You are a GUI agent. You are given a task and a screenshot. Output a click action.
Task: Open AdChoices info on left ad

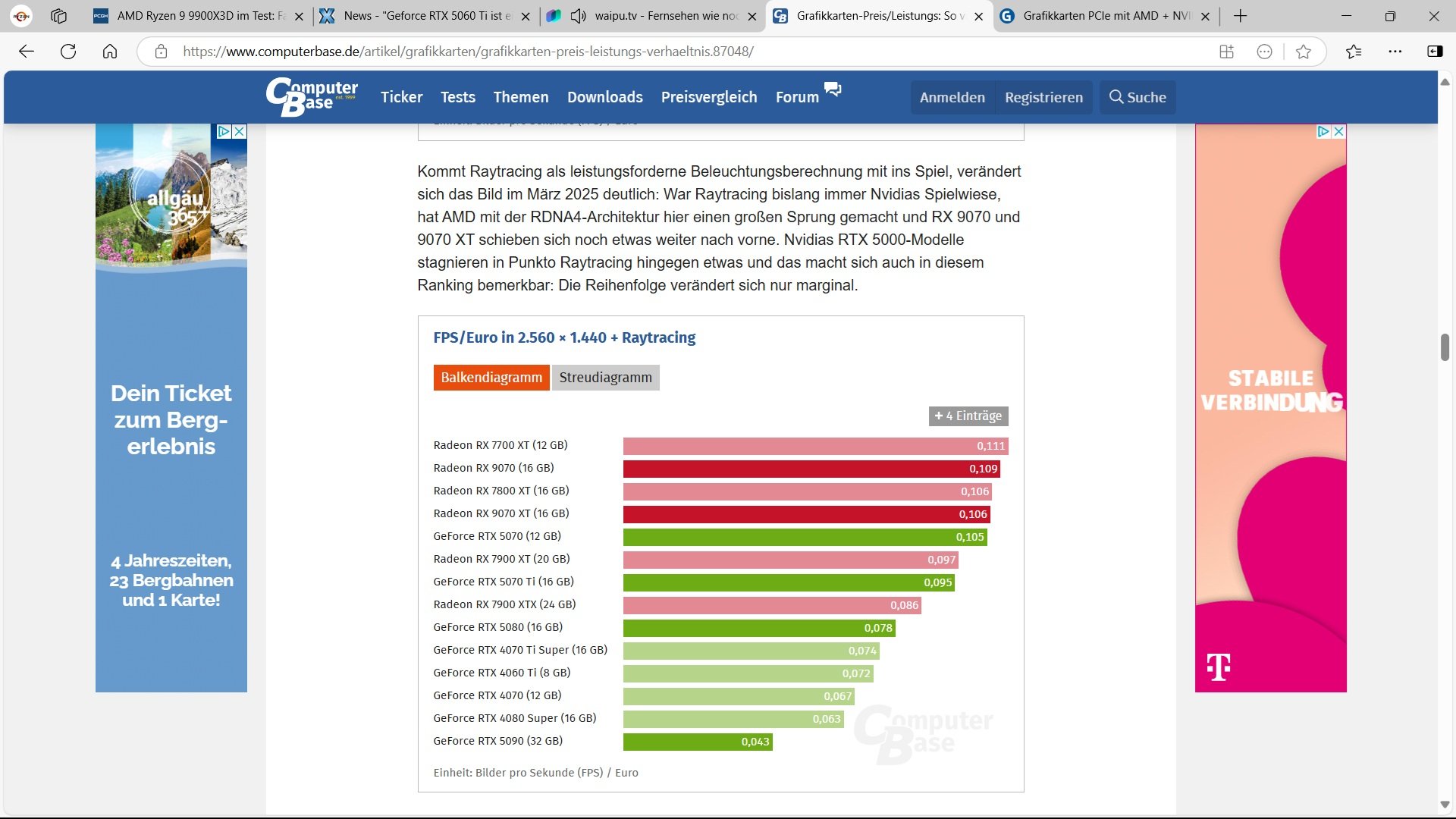coord(224,131)
